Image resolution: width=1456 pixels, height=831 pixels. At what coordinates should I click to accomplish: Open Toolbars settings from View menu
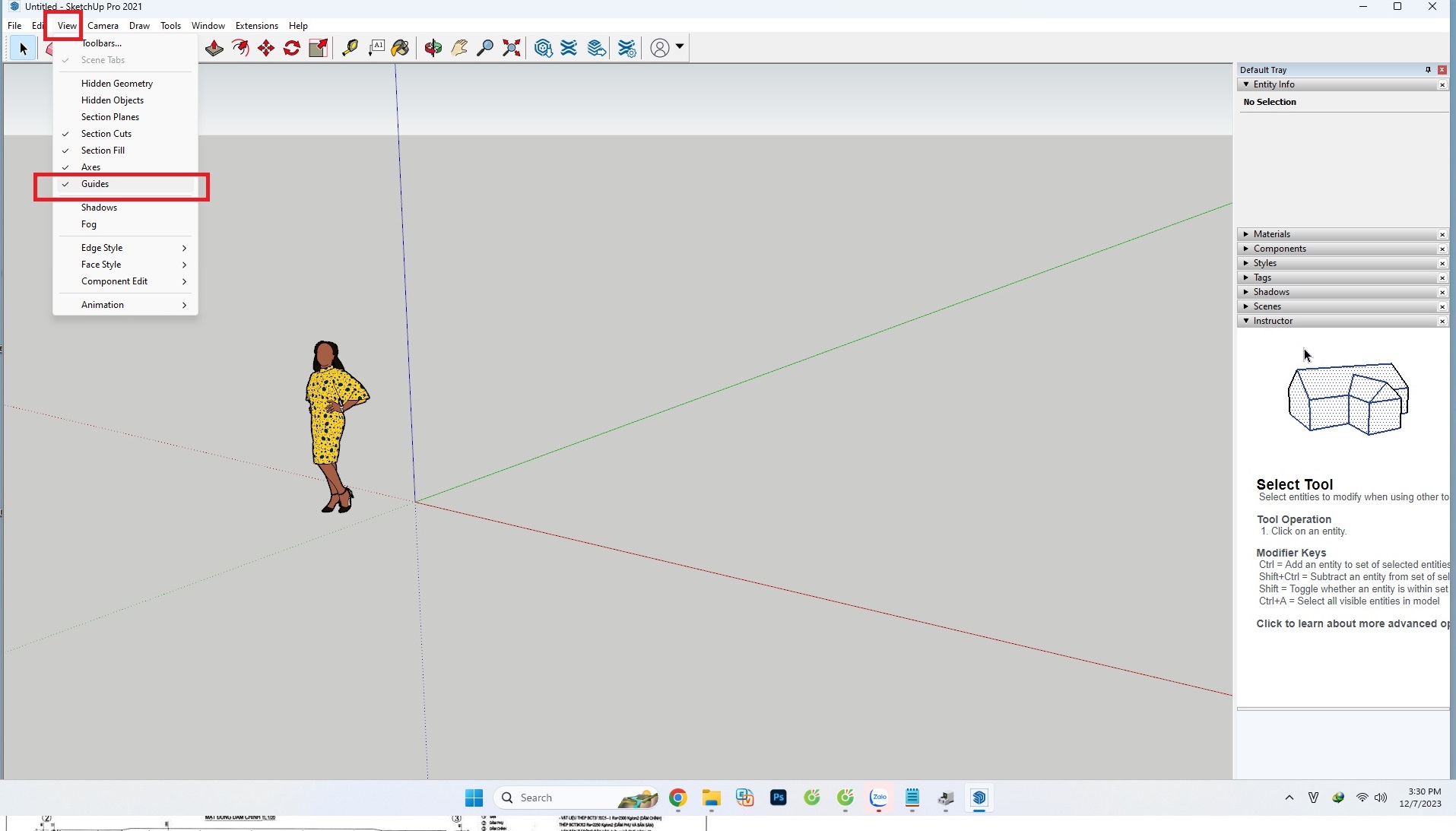point(101,43)
